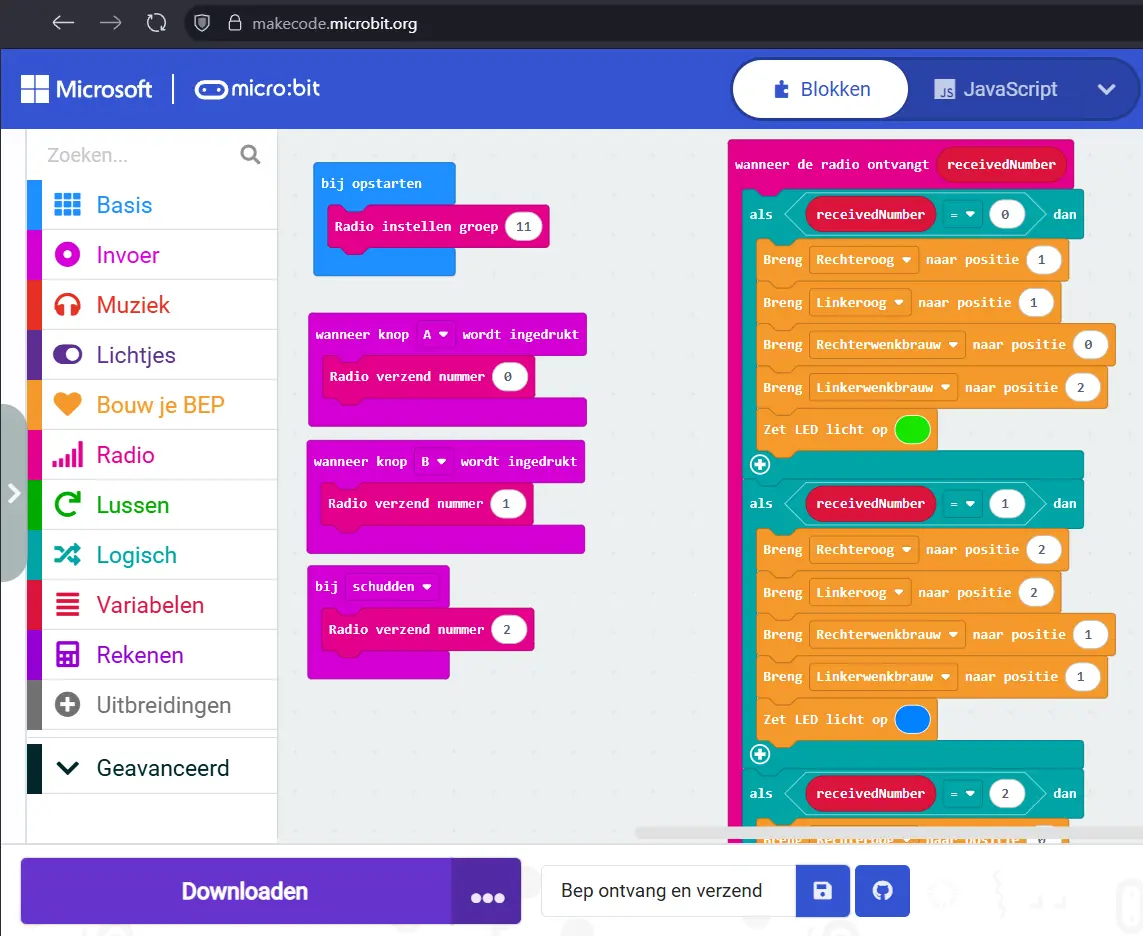Image resolution: width=1143 pixels, height=936 pixels.
Task: Click the Downloaden button
Action: click(x=244, y=891)
